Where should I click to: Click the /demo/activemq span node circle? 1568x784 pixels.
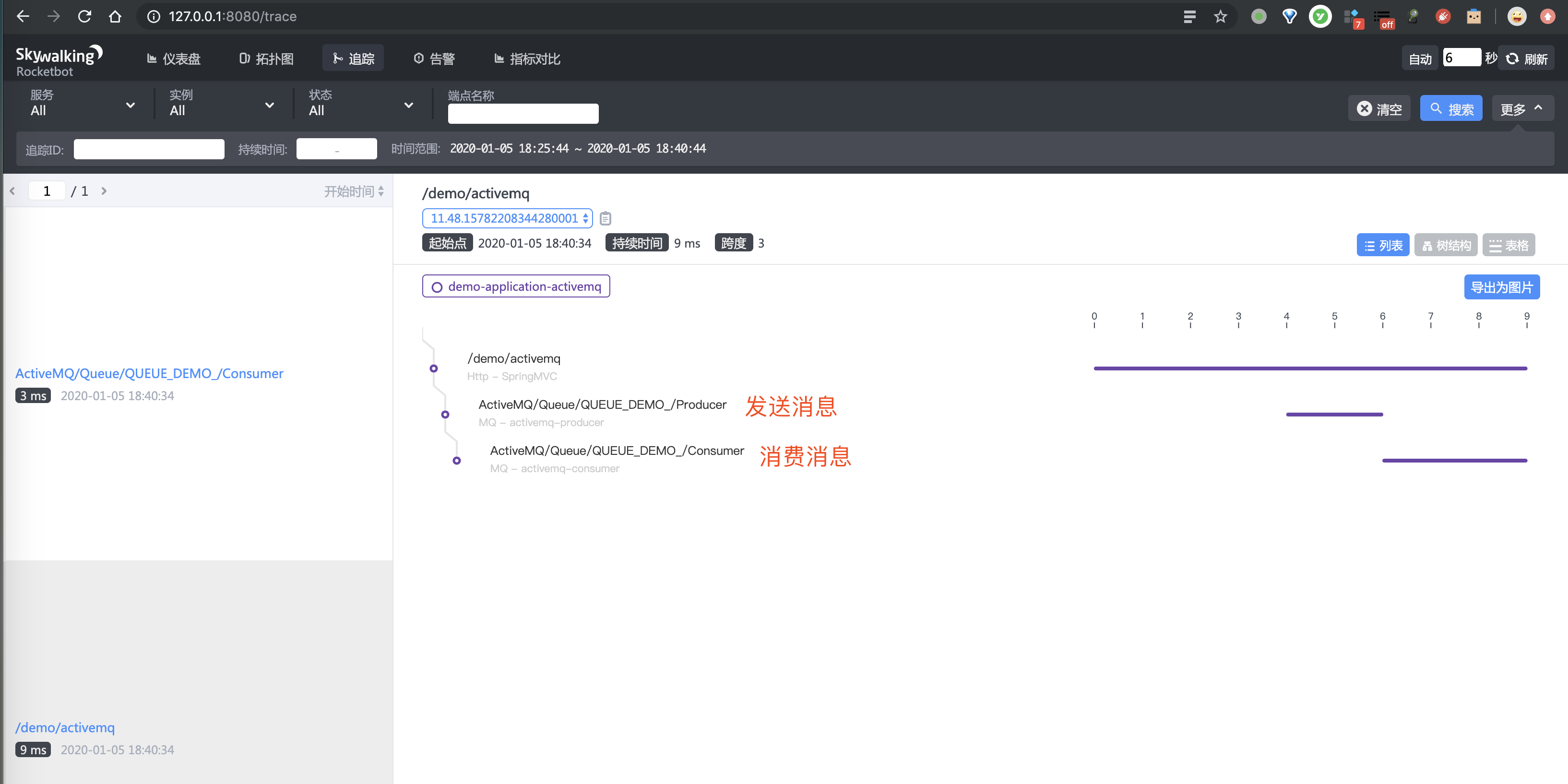point(433,368)
